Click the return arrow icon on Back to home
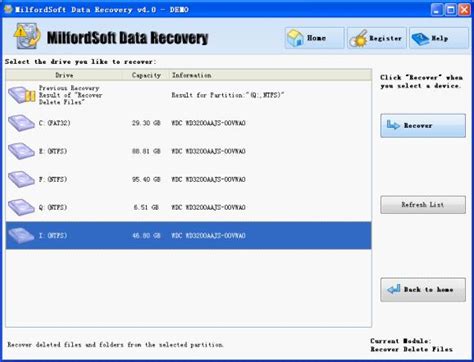474x362 pixels. pos(394,289)
